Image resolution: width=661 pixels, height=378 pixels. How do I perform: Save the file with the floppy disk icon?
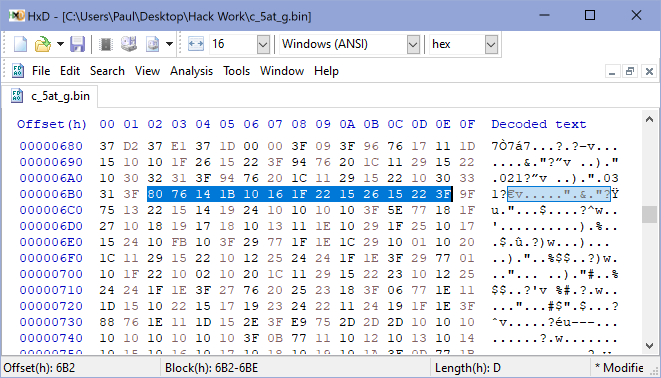(x=78, y=44)
